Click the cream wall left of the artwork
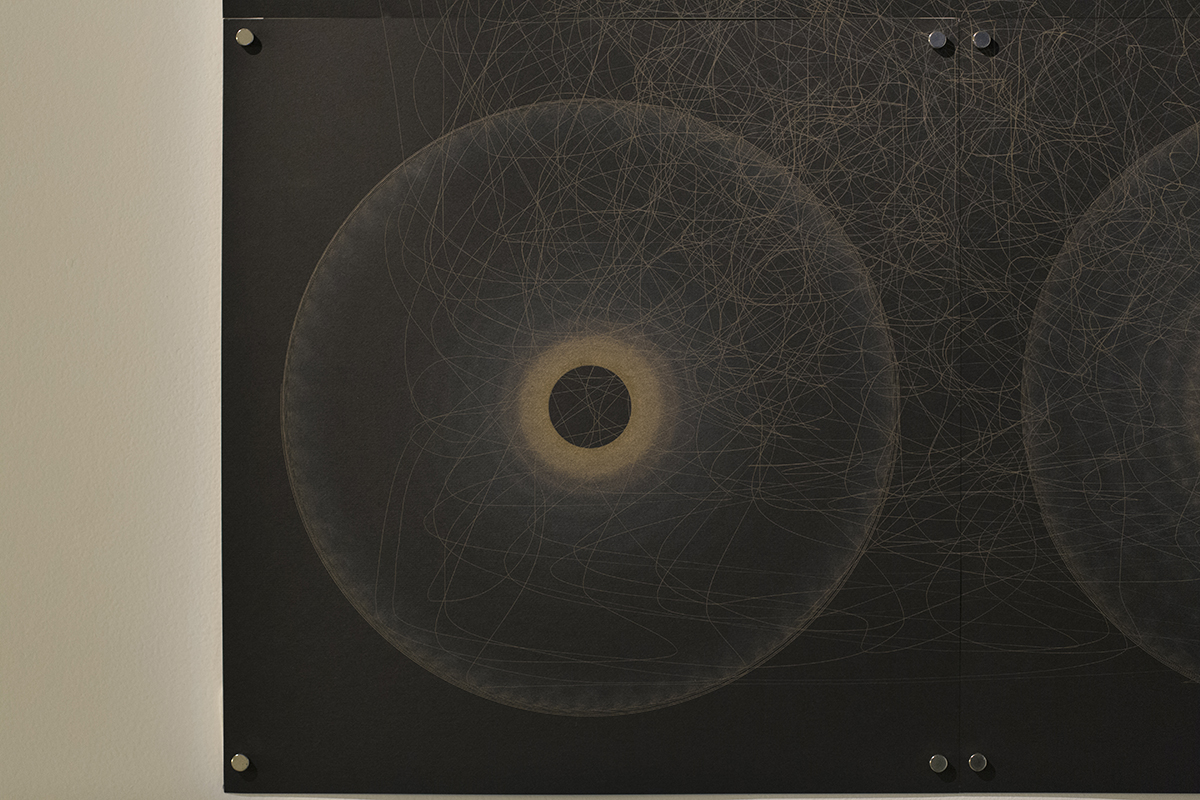This screenshot has width=1200, height=800. [110, 400]
